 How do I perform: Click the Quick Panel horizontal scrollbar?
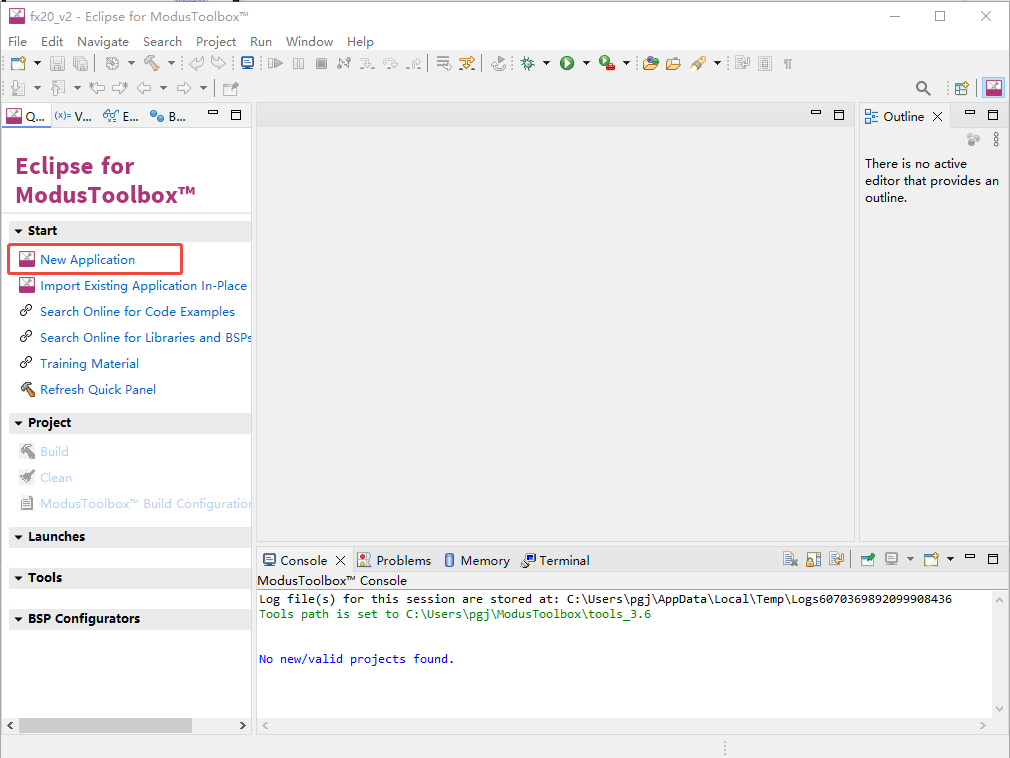click(106, 725)
